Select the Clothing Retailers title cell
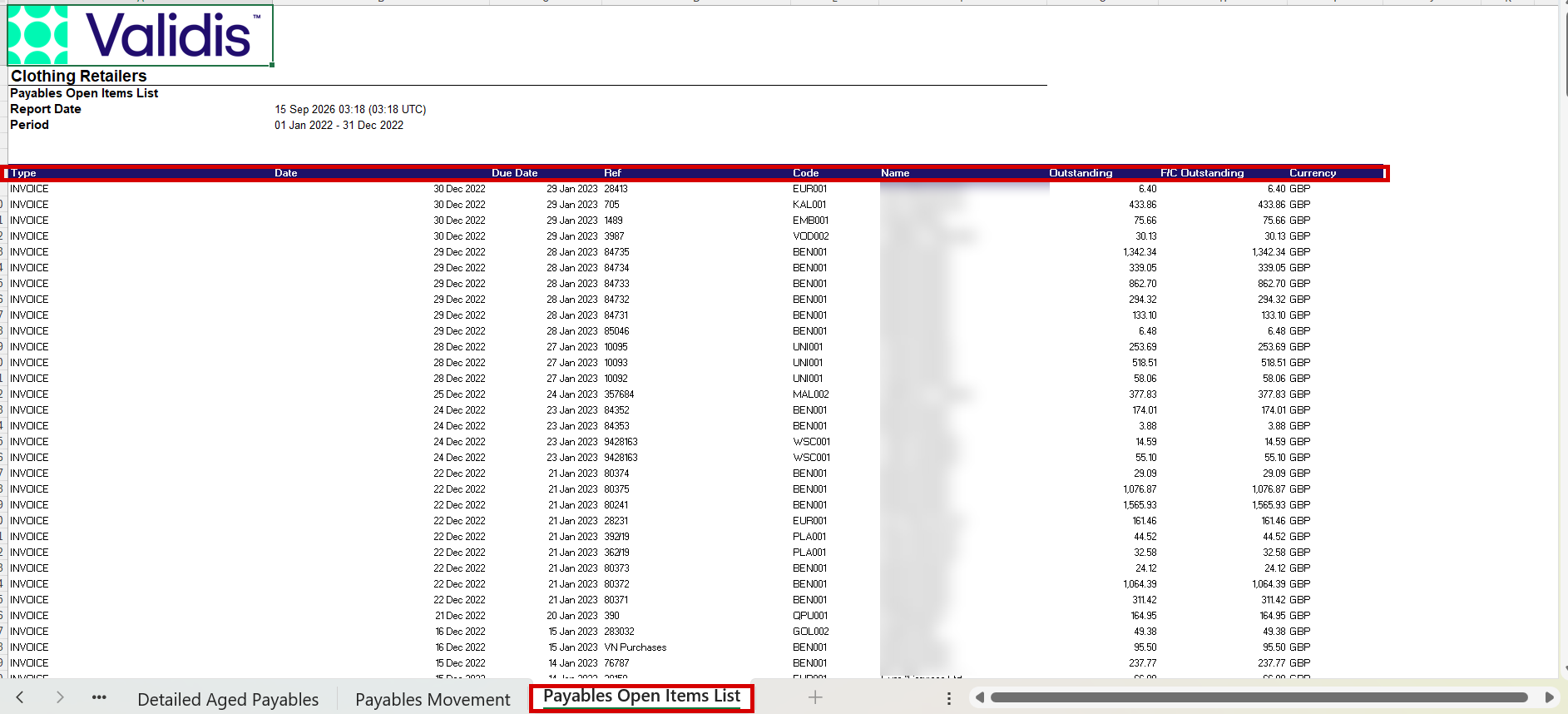Viewport: 1568px width, 714px height. (x=79, y=76)
